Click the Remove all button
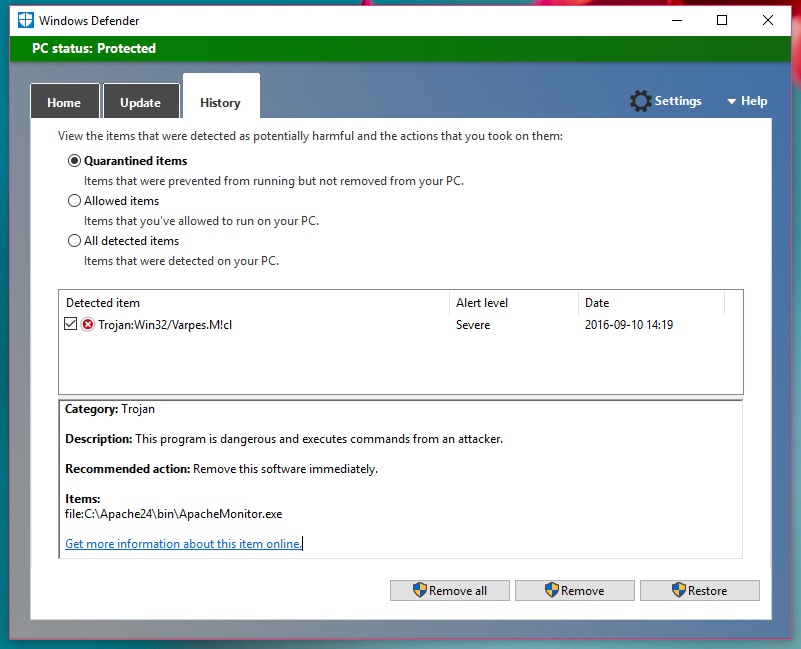Viewport: 801px width, 649px height. coord(450,590)
